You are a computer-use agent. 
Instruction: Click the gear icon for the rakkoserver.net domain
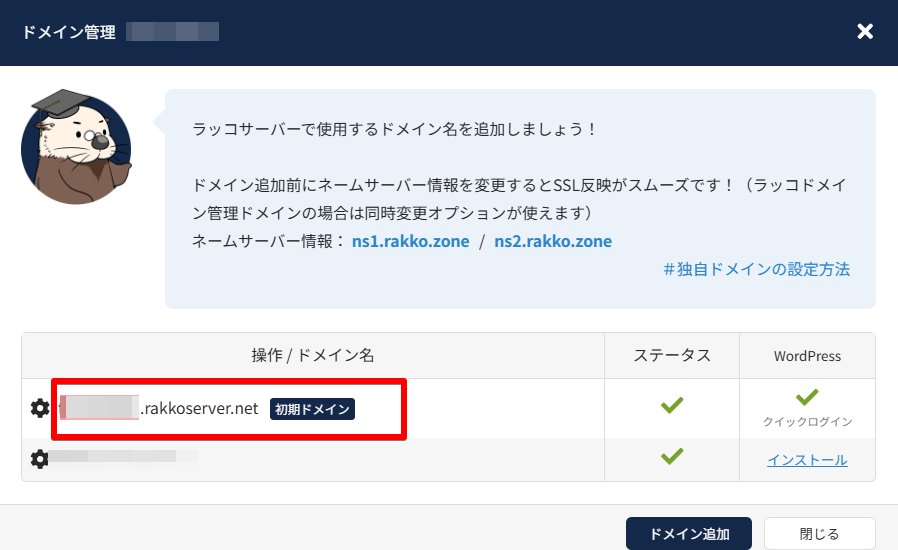pyautogui.click(x=40, y=408)
